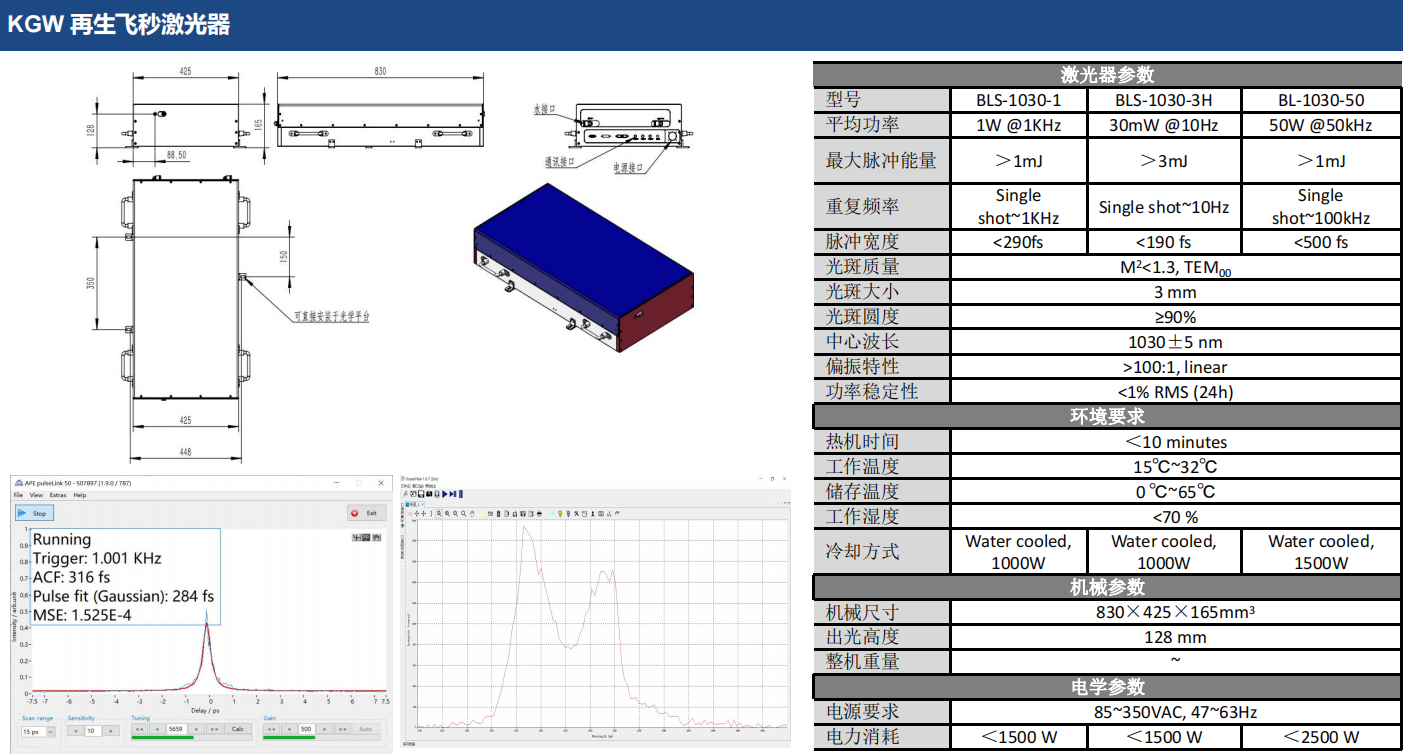Click the Gain single-right arrow button

[x=326, y=729]
